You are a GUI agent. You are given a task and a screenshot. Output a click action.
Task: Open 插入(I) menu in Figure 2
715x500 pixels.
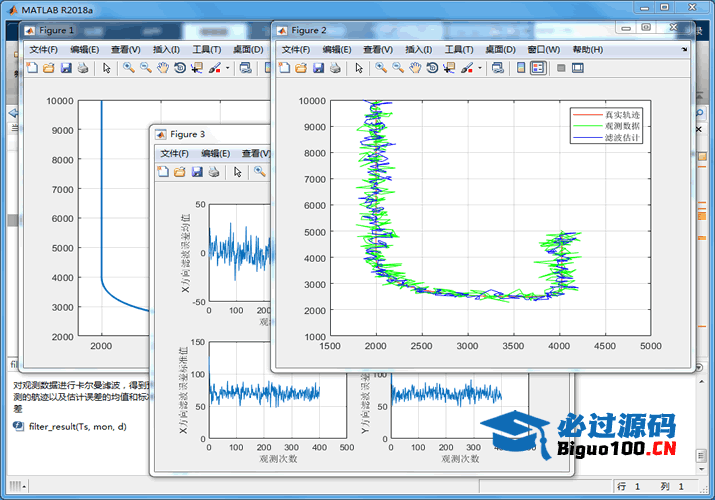tap(419, 49)
